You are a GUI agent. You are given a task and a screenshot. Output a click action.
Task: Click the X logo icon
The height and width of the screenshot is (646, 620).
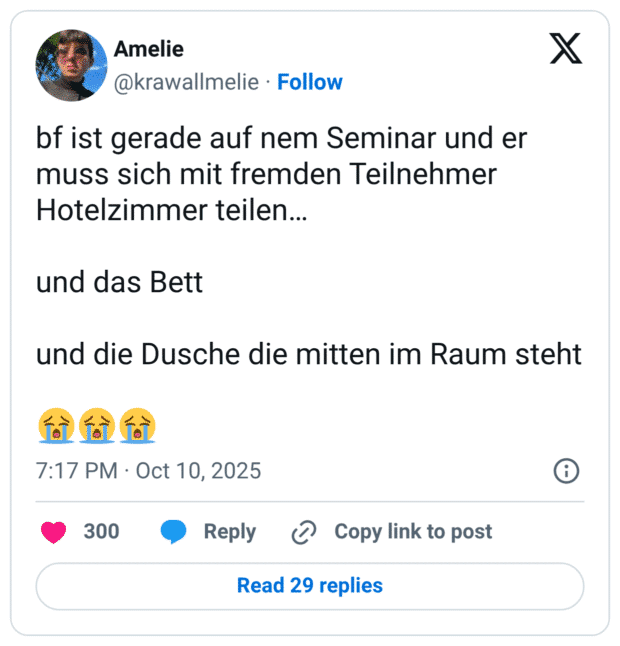[566, 48]
